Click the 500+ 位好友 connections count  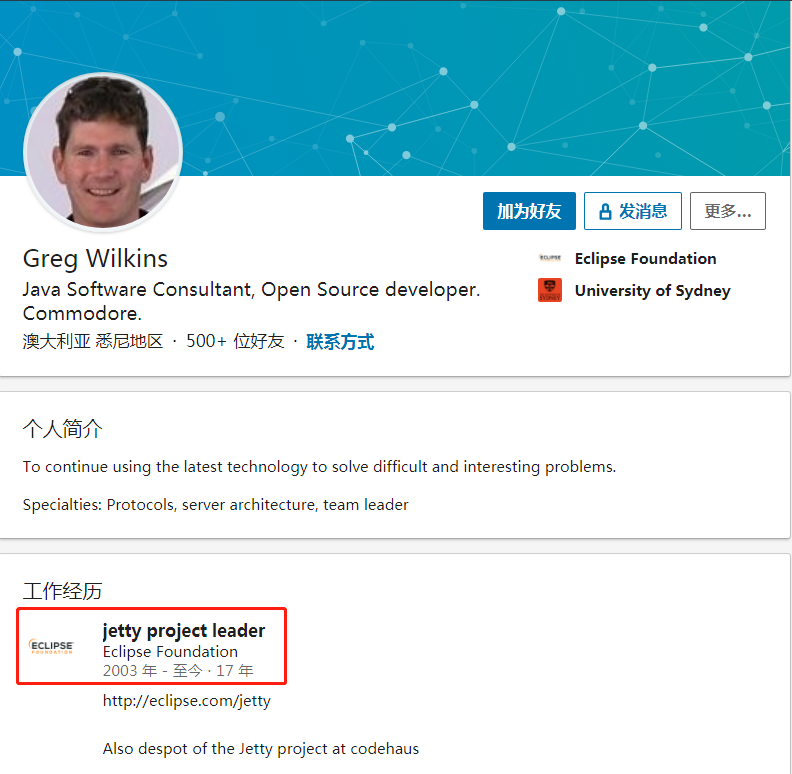click(x=235, y=341)
